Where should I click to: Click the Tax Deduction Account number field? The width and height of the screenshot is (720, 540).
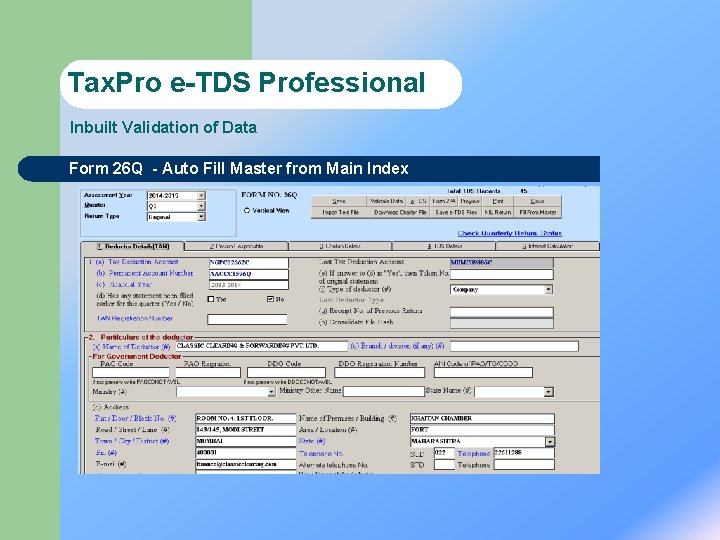pyautogui.click(x=248, y=263)
